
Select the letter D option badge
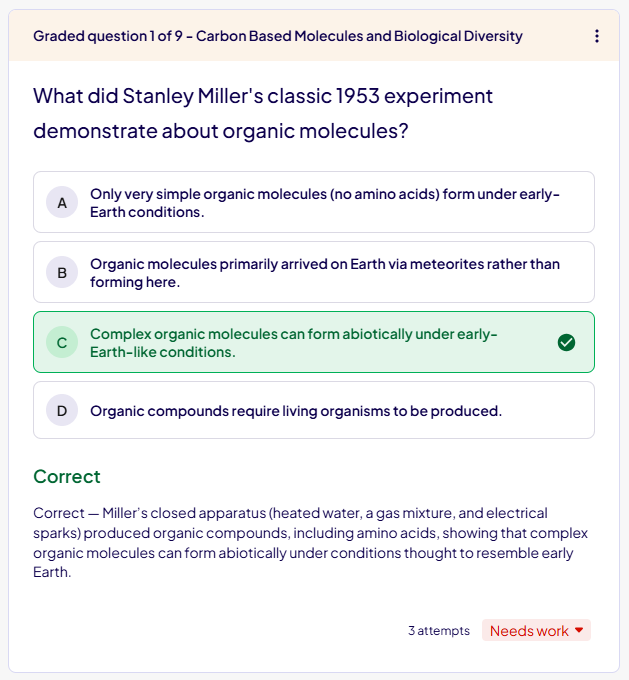pyautogui.click(x=62, y=410)
